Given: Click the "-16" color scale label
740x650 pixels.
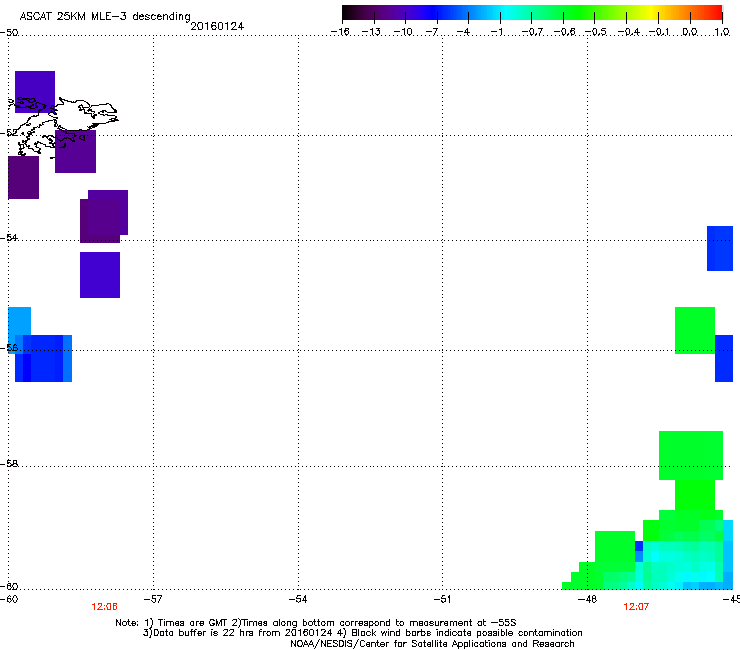Looking at the screenshot, I should tap(340, 32).
